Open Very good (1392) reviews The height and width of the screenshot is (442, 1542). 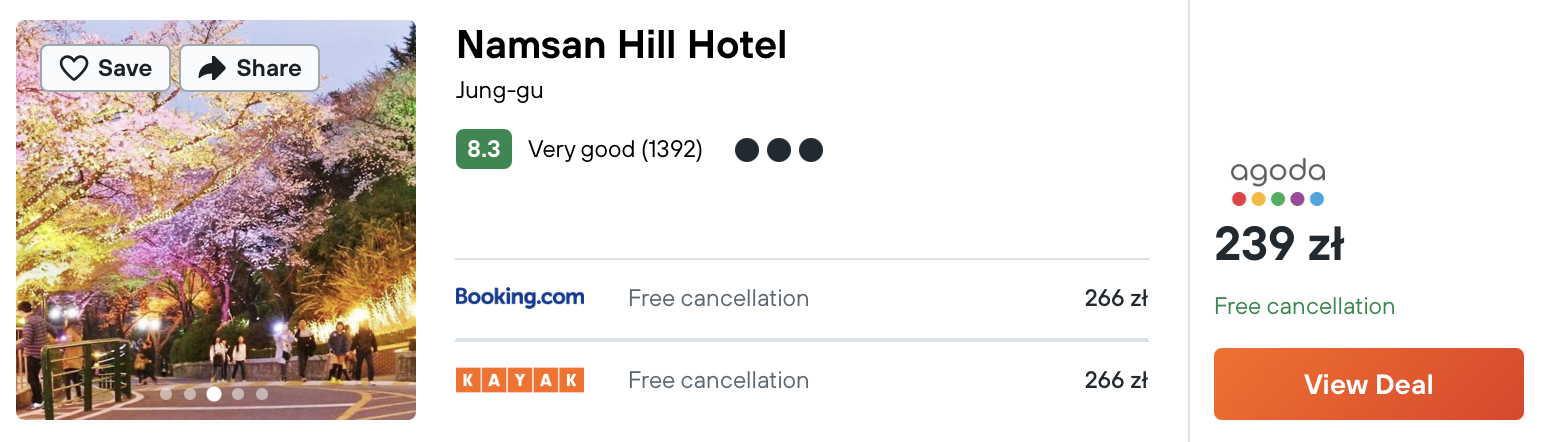tap(615, 150)
